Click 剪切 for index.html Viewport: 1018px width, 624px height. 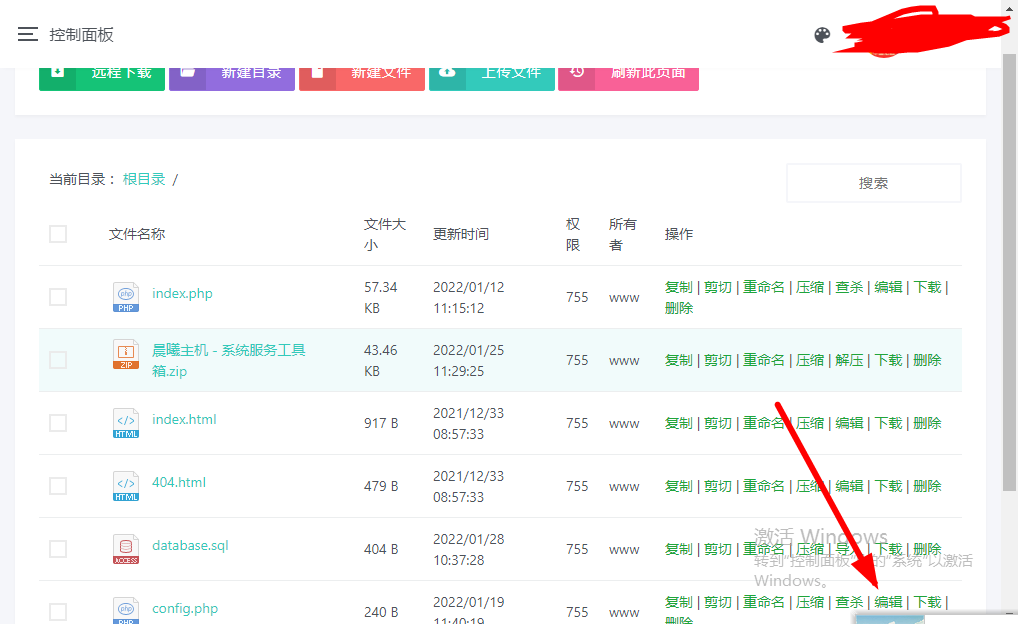click(718, 423)
